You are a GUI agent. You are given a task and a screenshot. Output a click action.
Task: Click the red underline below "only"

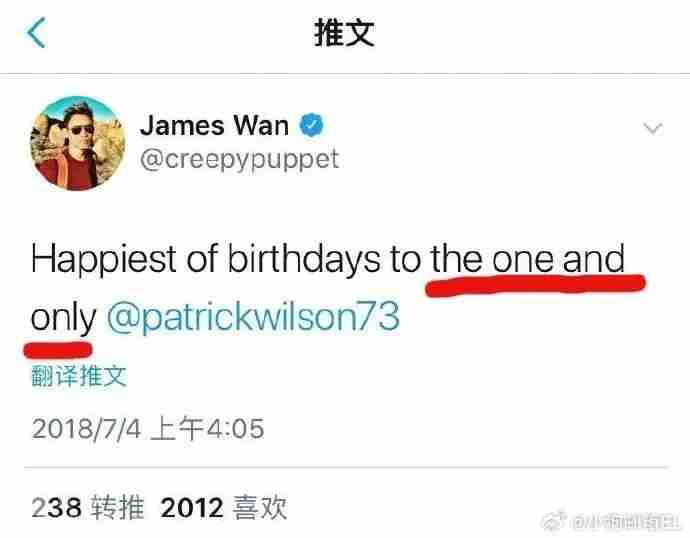pyautogui.click(x=58, y=350)
